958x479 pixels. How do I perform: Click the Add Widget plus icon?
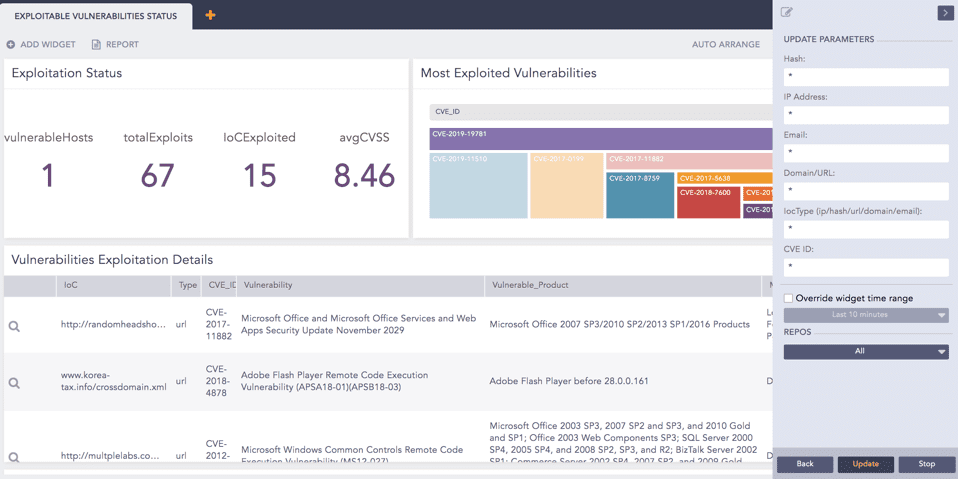[x=11, y=45]
